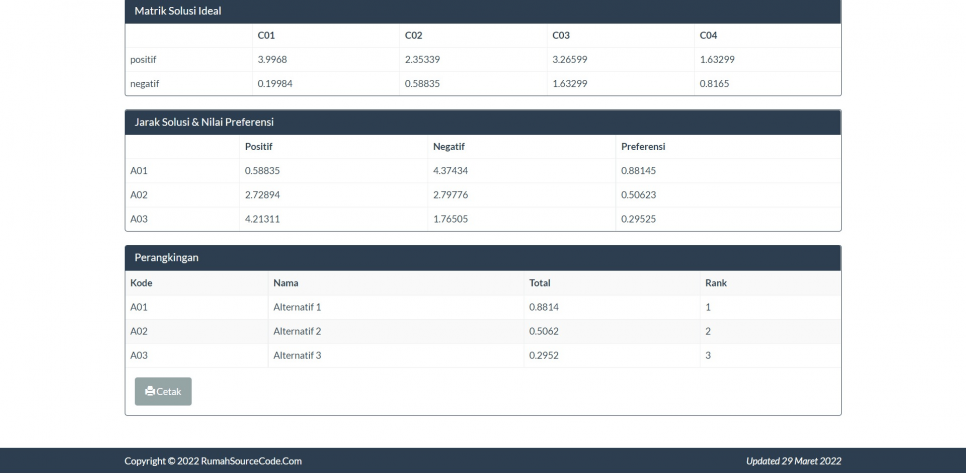Select the Alternatif 3 row name

point(297,355)
